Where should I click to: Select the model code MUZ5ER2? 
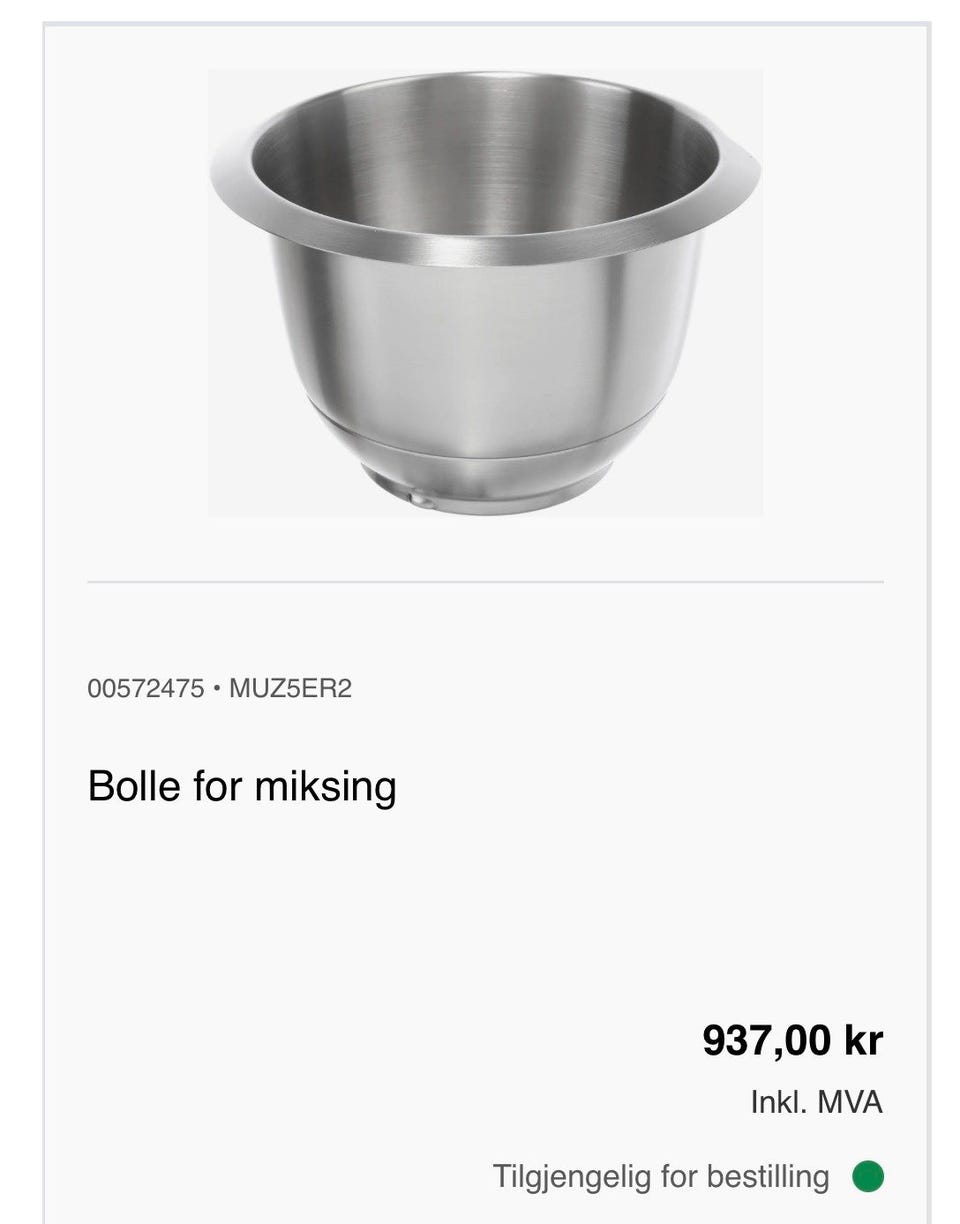point(290,689)
